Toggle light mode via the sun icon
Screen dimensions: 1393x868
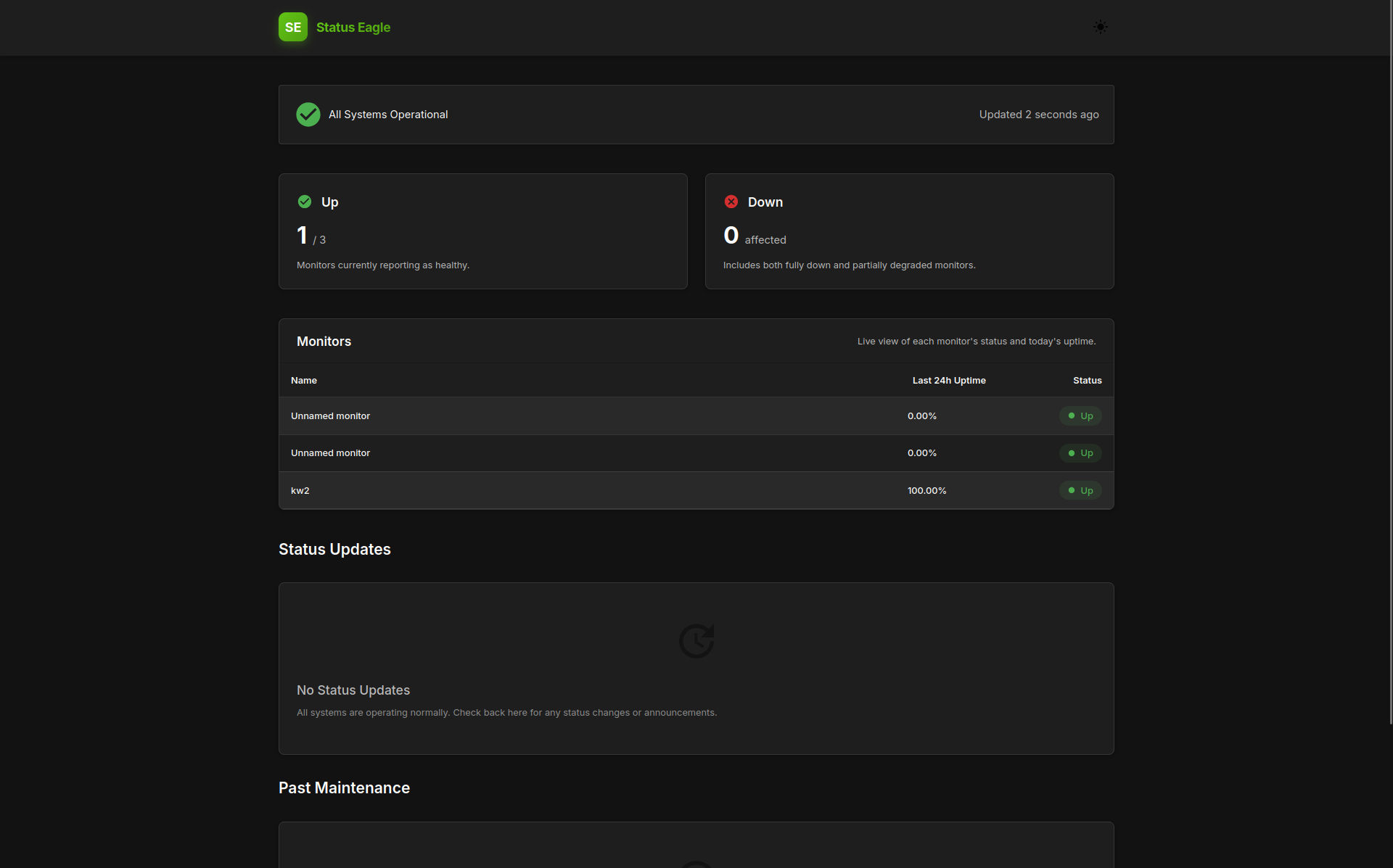pyautogui.click(x=1100, y=27)
